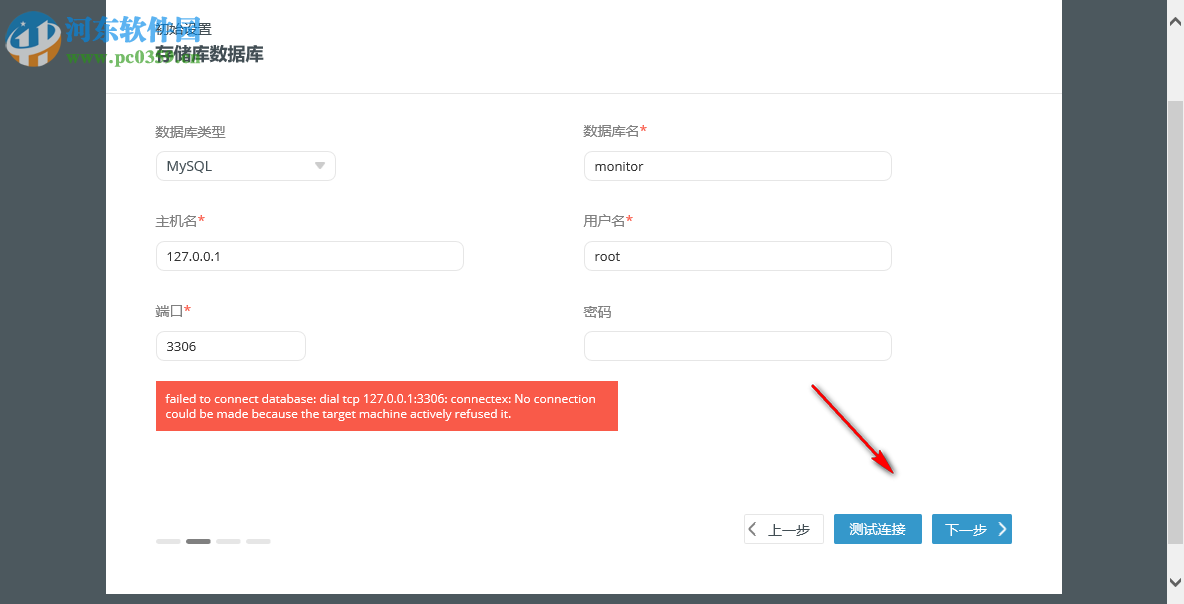This screenshot has height=604, width=1184.
Task: Select the active second step indicator
Action: (199, 541)
